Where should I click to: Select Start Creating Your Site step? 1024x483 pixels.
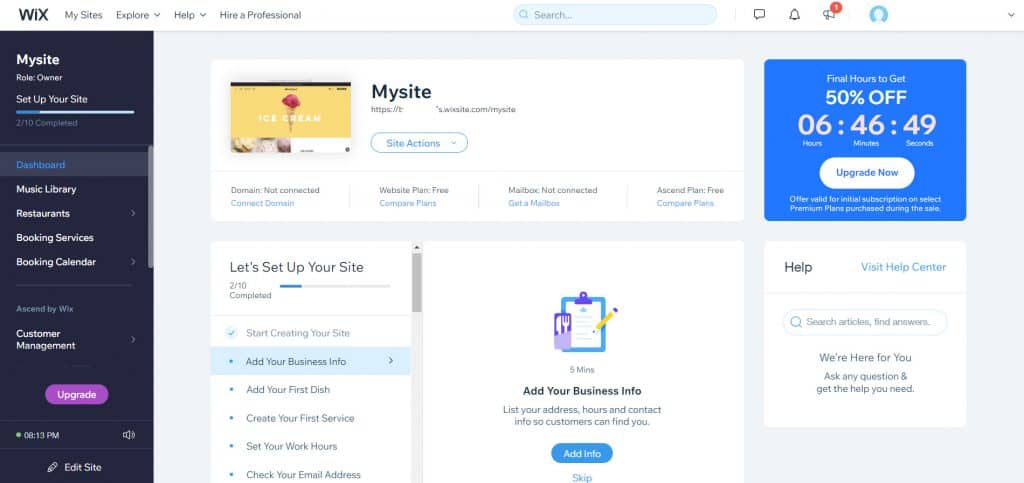pos(310,333)
